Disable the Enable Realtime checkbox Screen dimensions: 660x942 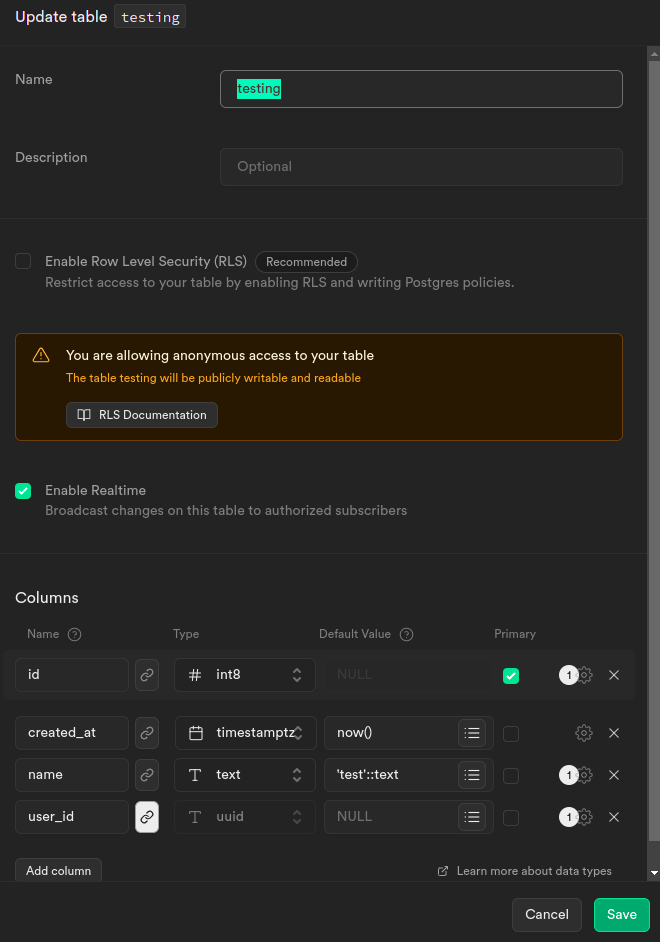pos(23,491)
